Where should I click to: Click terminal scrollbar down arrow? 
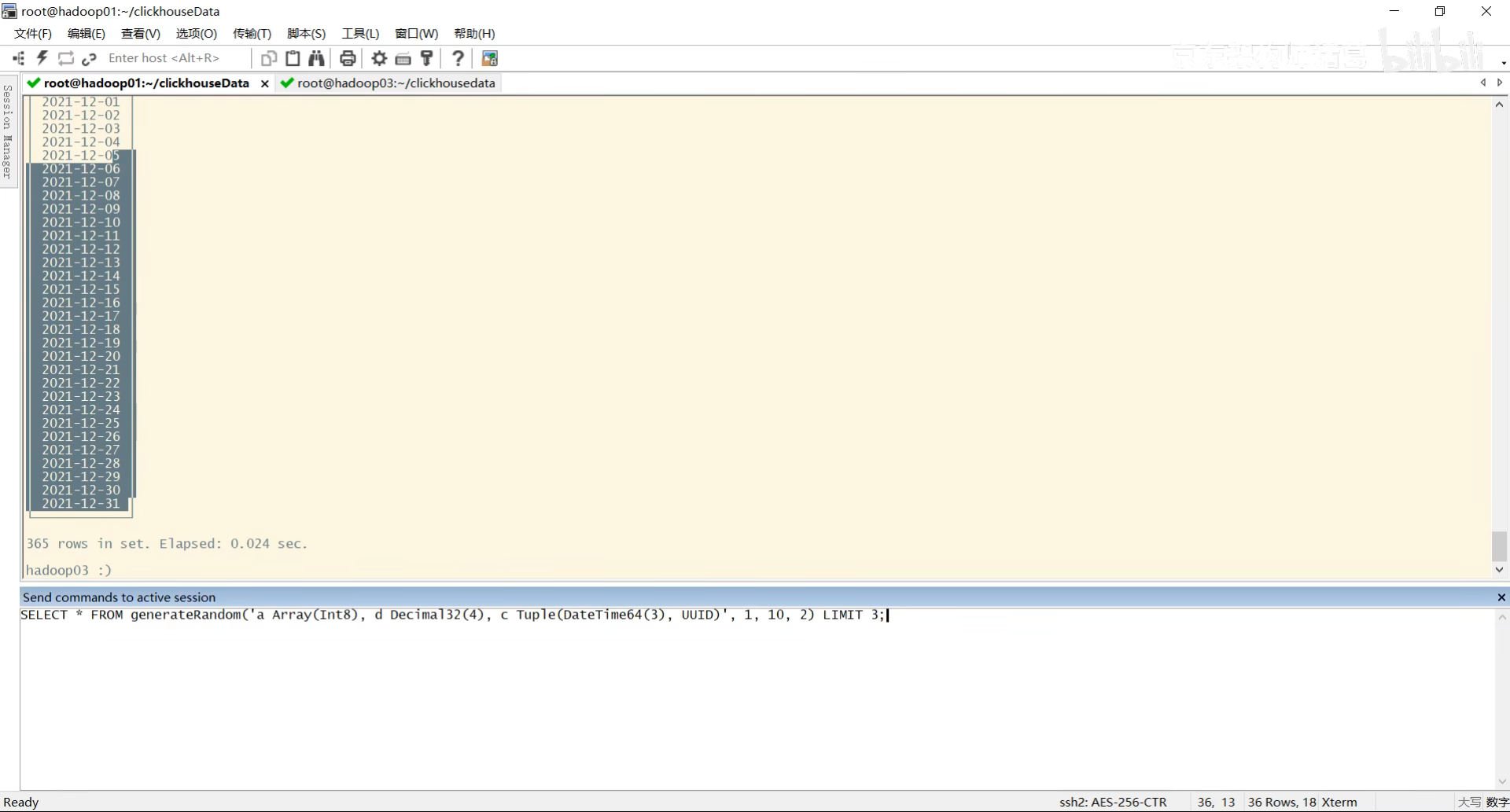[1500, 570]
